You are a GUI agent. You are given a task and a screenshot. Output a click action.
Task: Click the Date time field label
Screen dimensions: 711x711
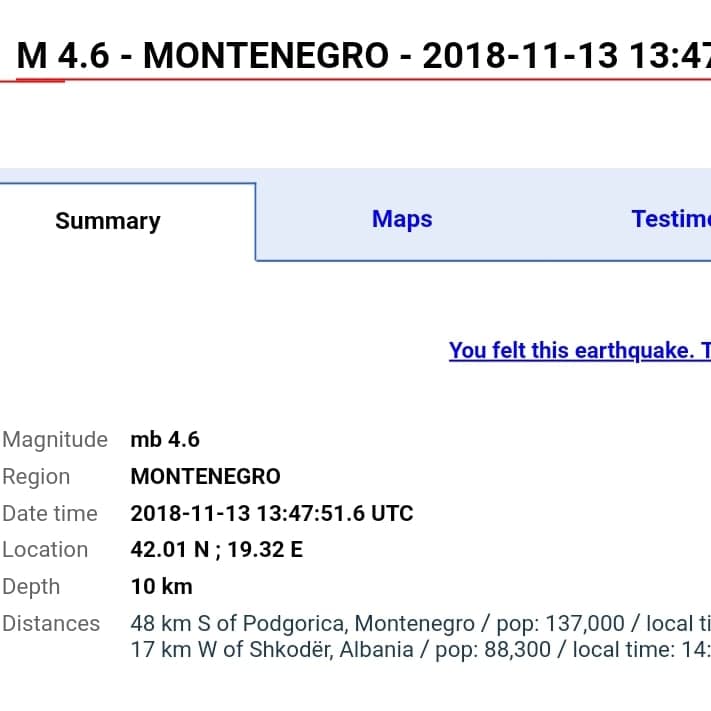(x=50, y=513)
